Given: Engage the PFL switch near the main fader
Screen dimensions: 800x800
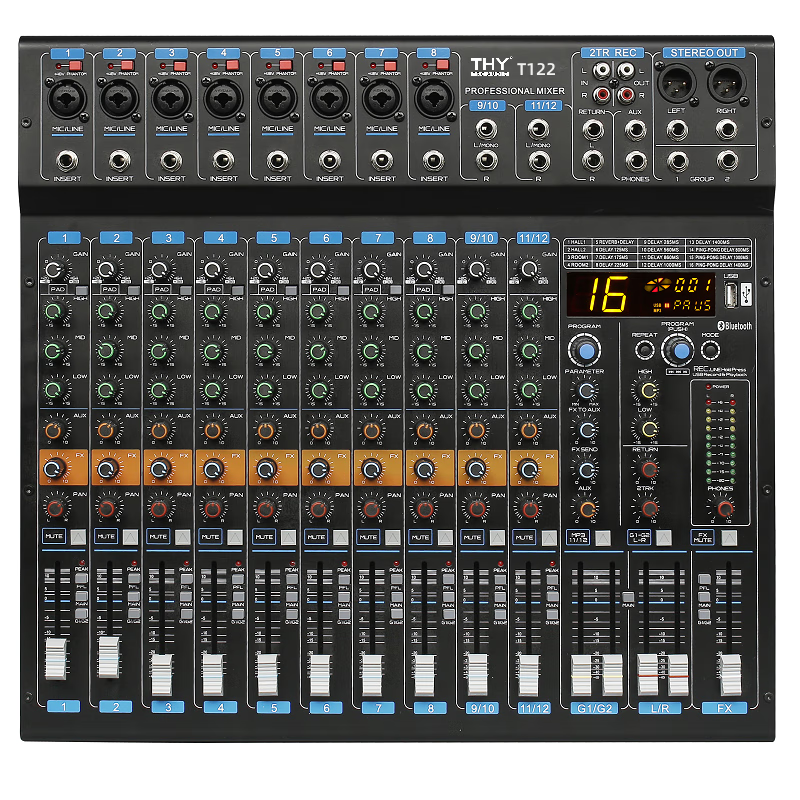Looking at the screenshot, I should [x=704, y=579].
